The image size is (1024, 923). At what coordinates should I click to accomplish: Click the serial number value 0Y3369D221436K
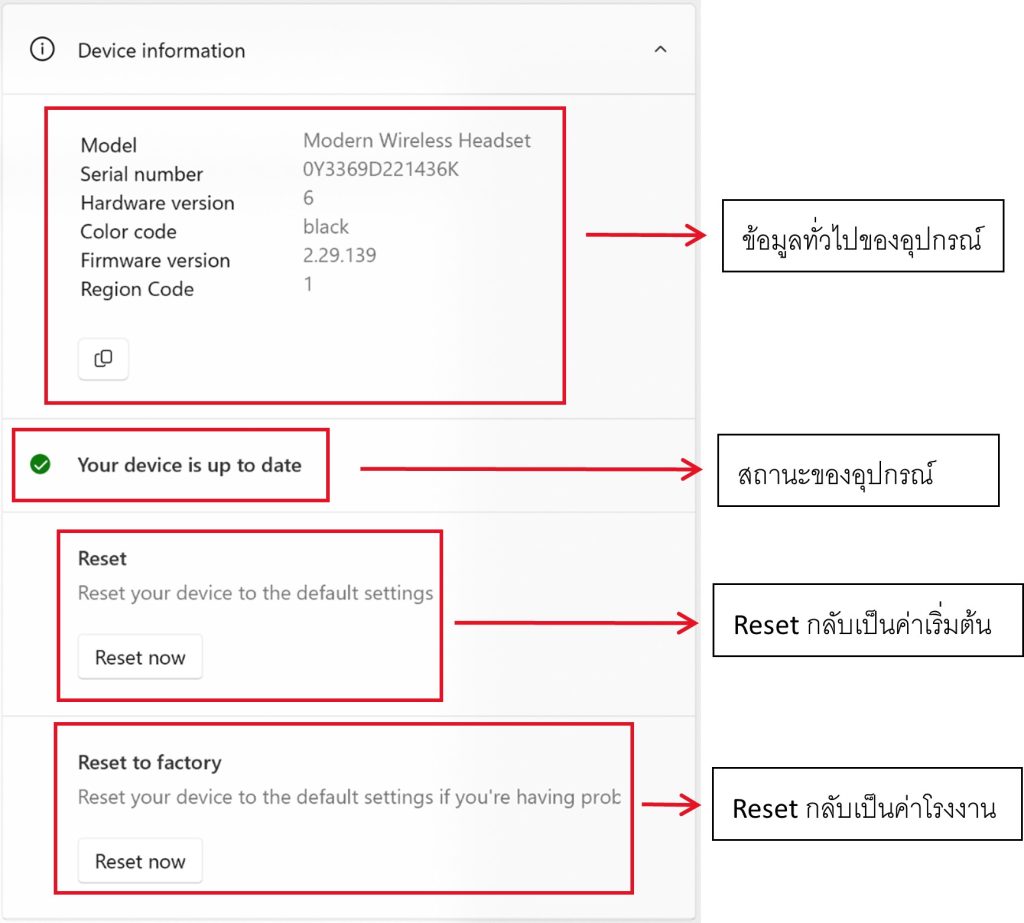380,169
